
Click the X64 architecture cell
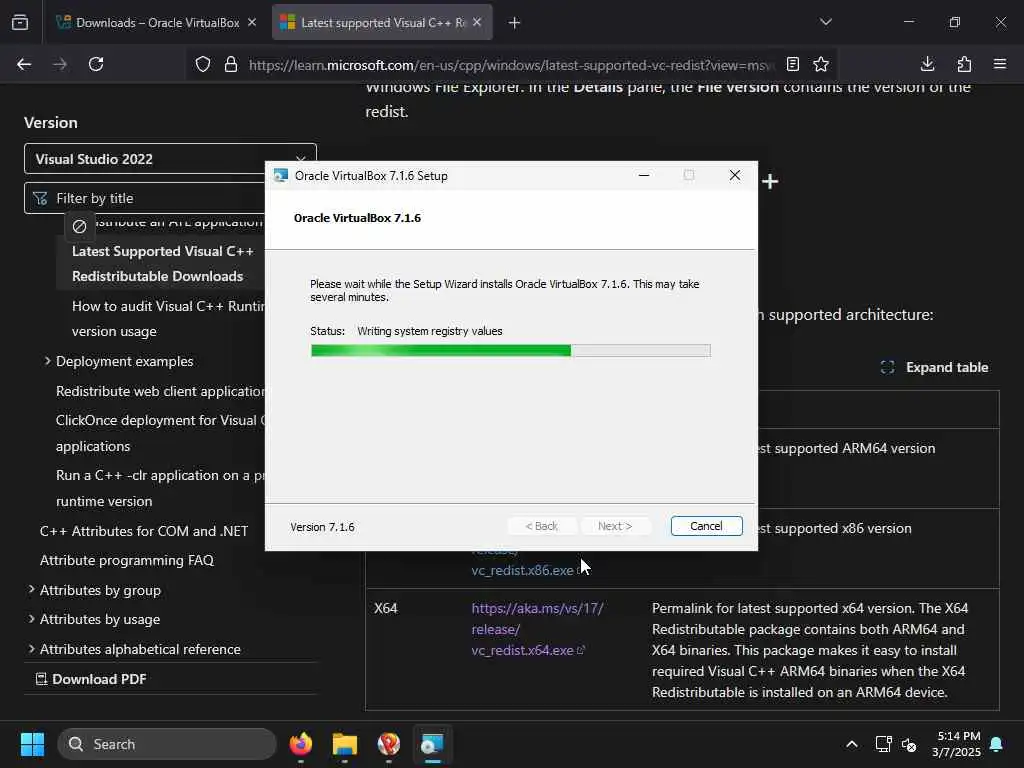(x=386, y=609)
